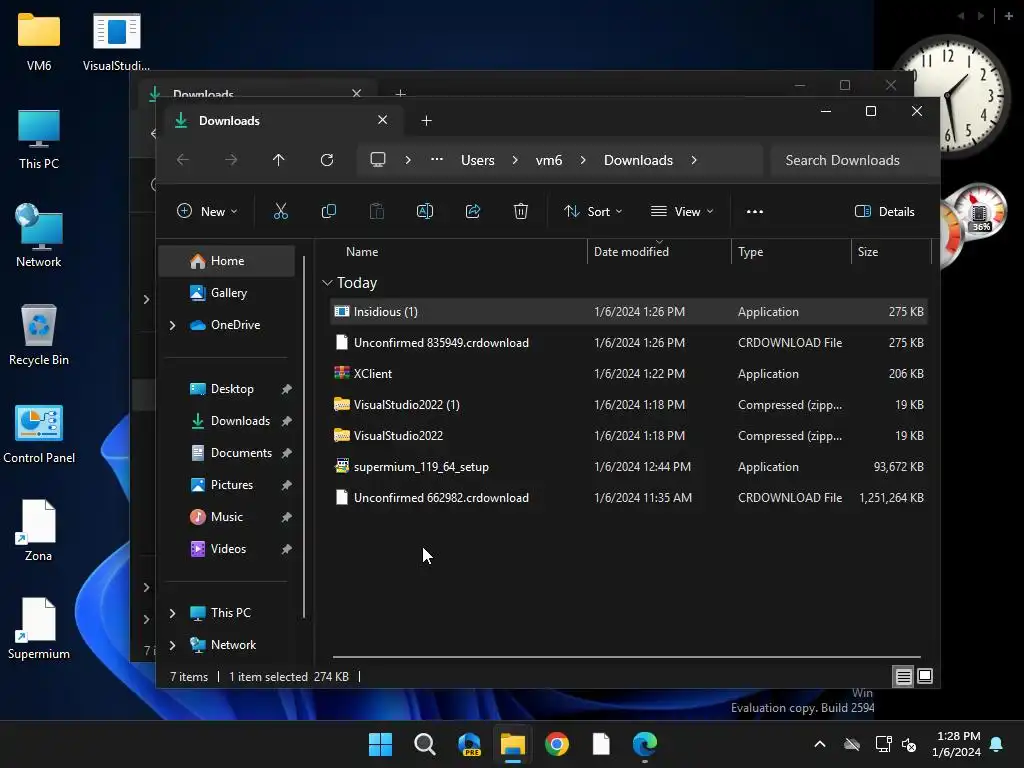Select VisualStudio2022 (1) zip file

point(629,404)
